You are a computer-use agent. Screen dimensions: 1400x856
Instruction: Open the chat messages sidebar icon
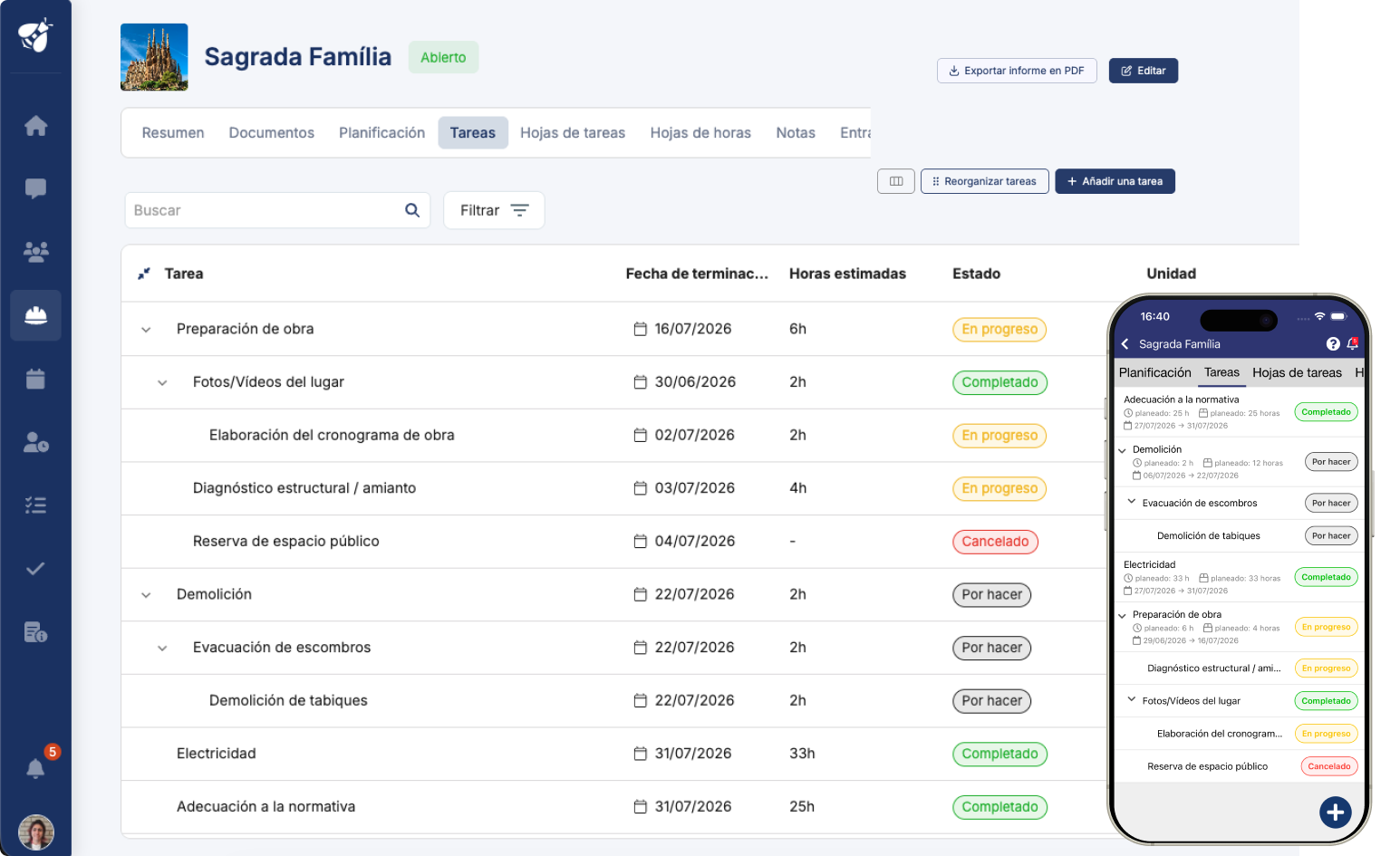[x=35, y=188]
